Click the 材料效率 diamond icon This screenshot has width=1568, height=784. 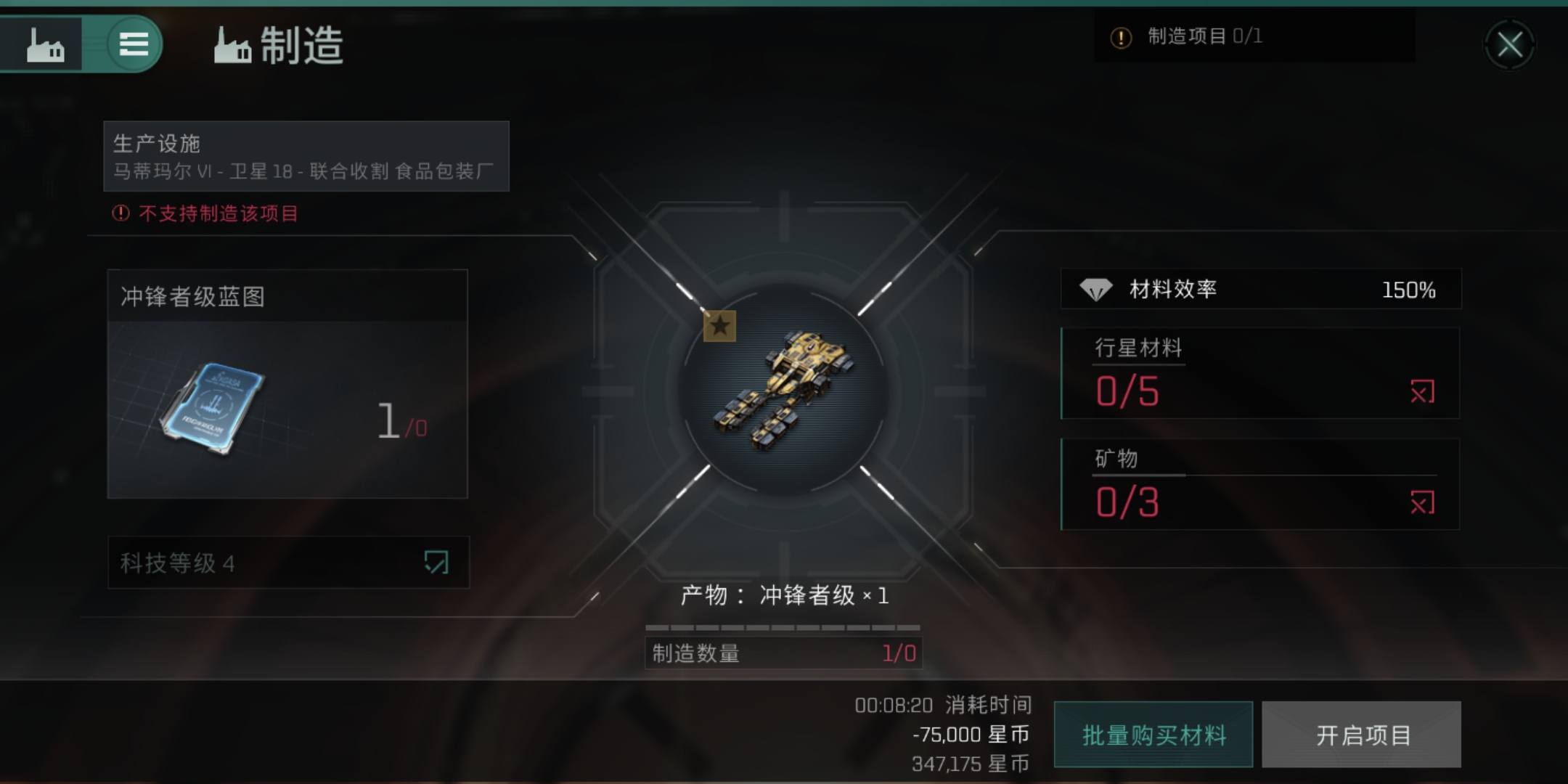(1095, 290)
